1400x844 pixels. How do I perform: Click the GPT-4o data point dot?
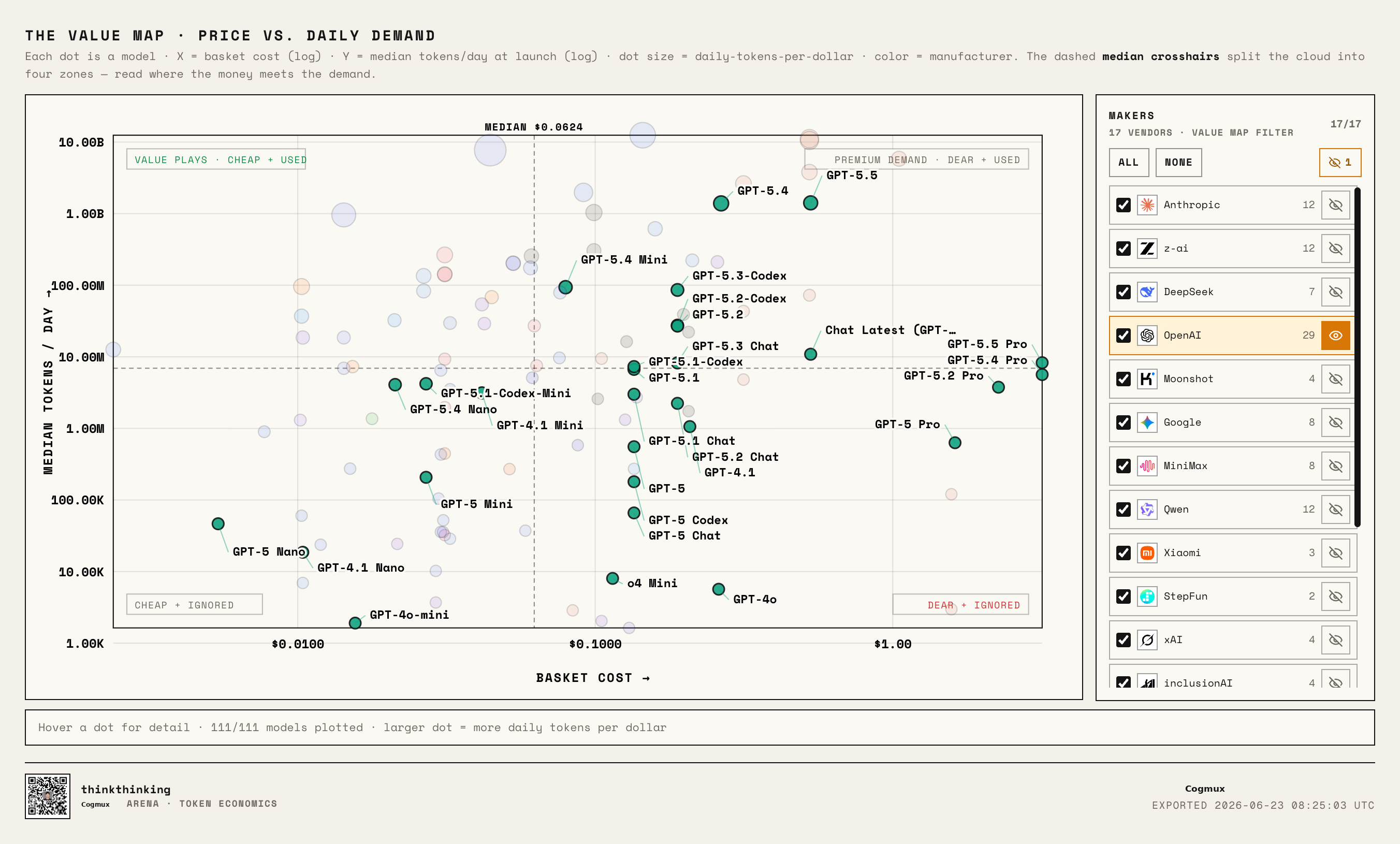point(718,589)
